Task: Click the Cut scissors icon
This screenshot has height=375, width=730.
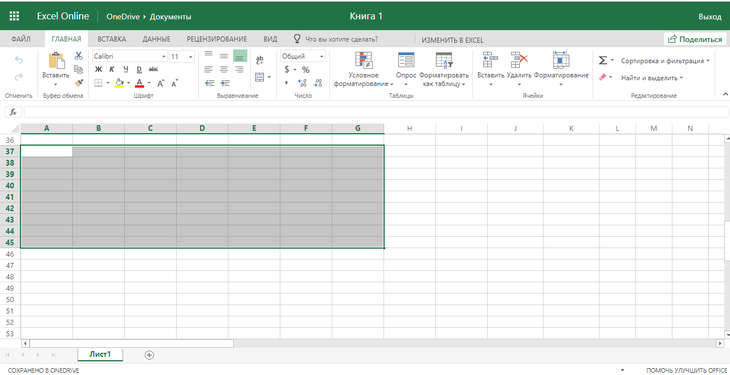Action: 78,56
